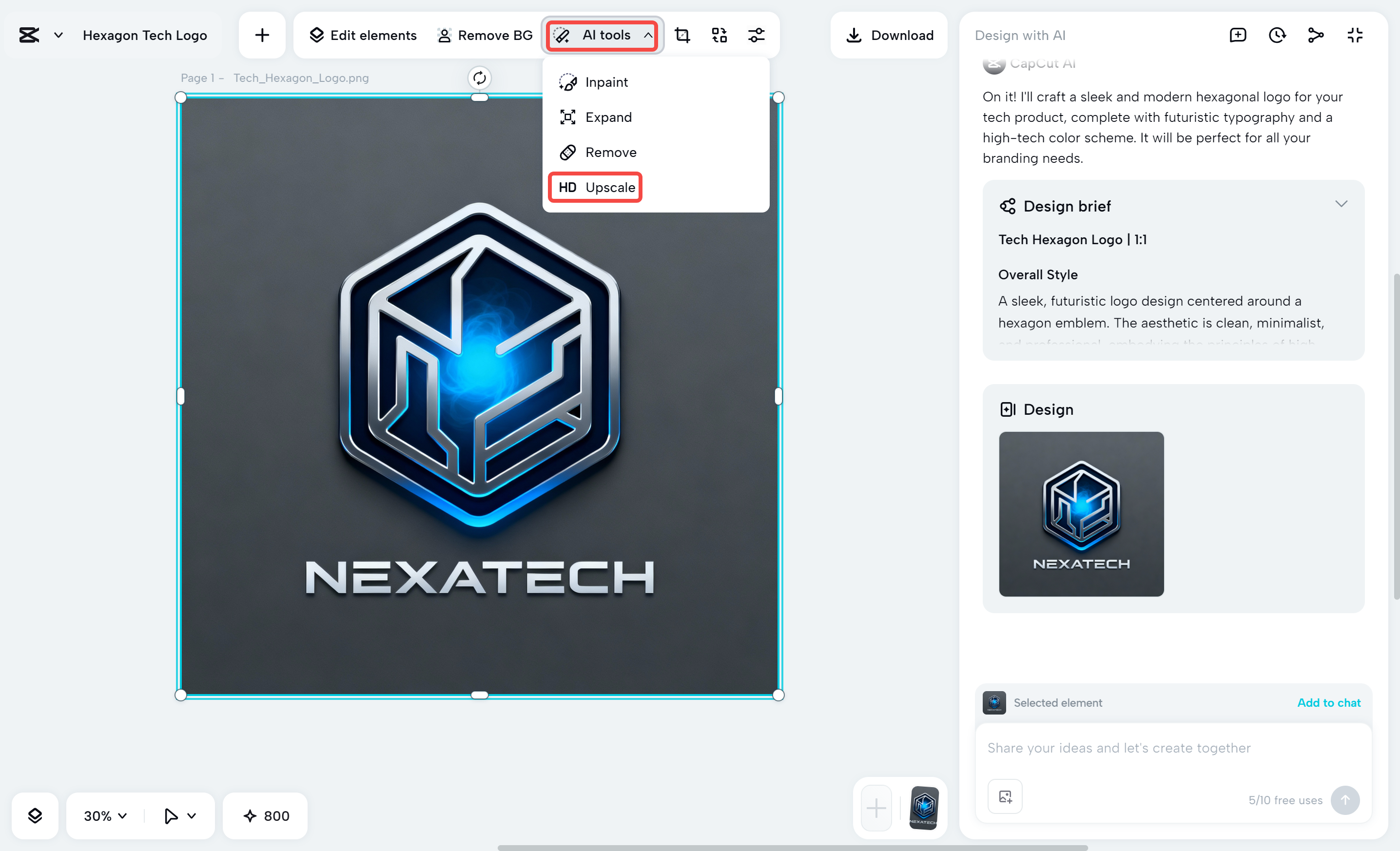Click the Download button
This screenshot has width=1400, height=851.
(x=889, y=35)
